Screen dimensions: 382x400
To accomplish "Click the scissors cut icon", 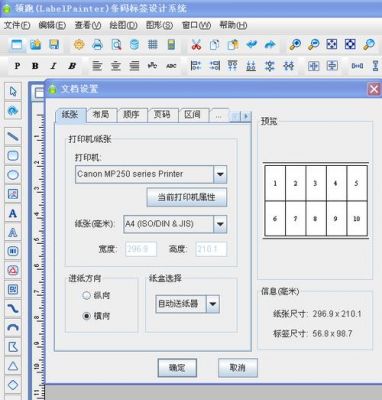I will (x=197, y=44).
